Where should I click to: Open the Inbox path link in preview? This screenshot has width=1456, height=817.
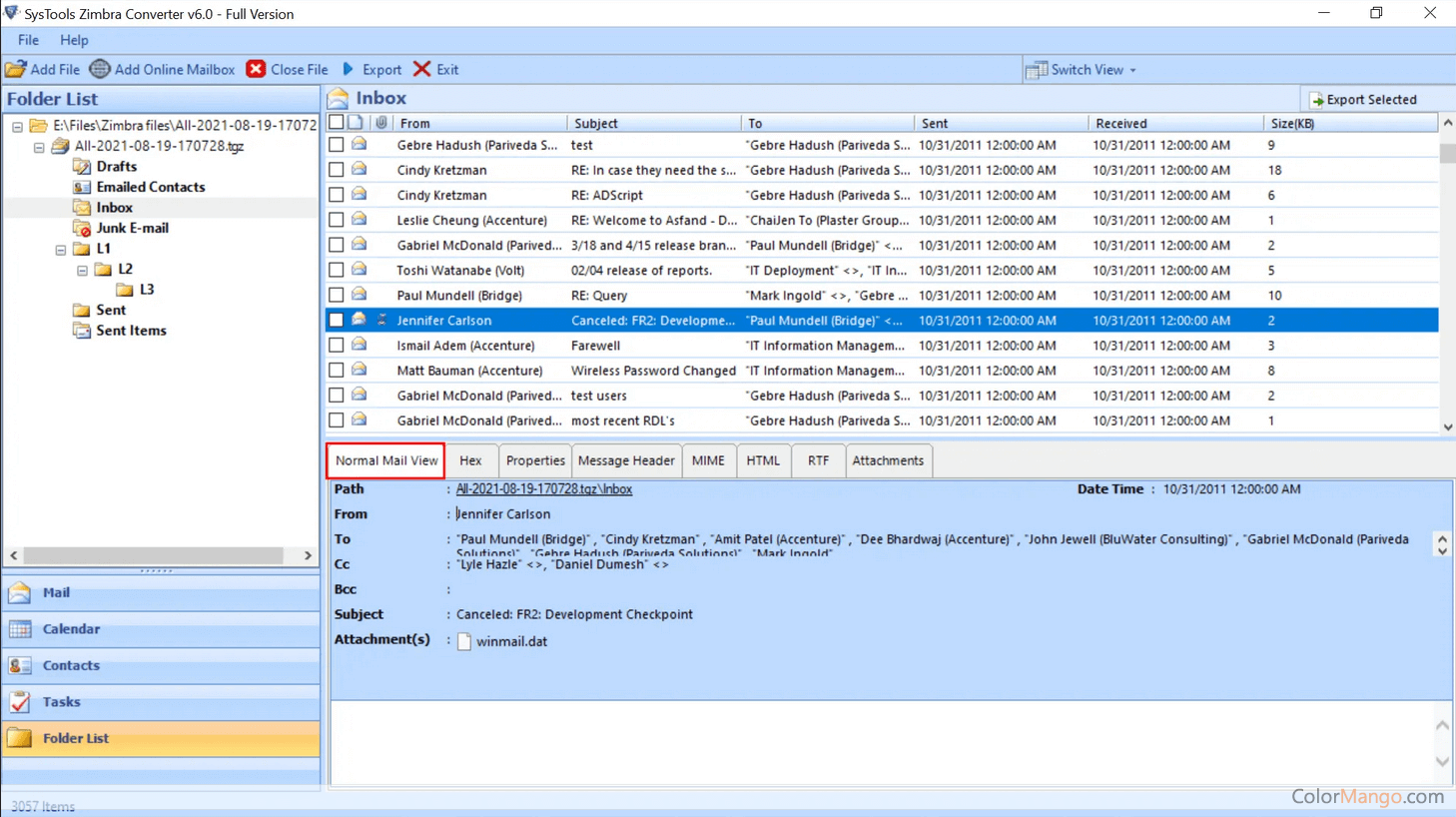point(543,489)
